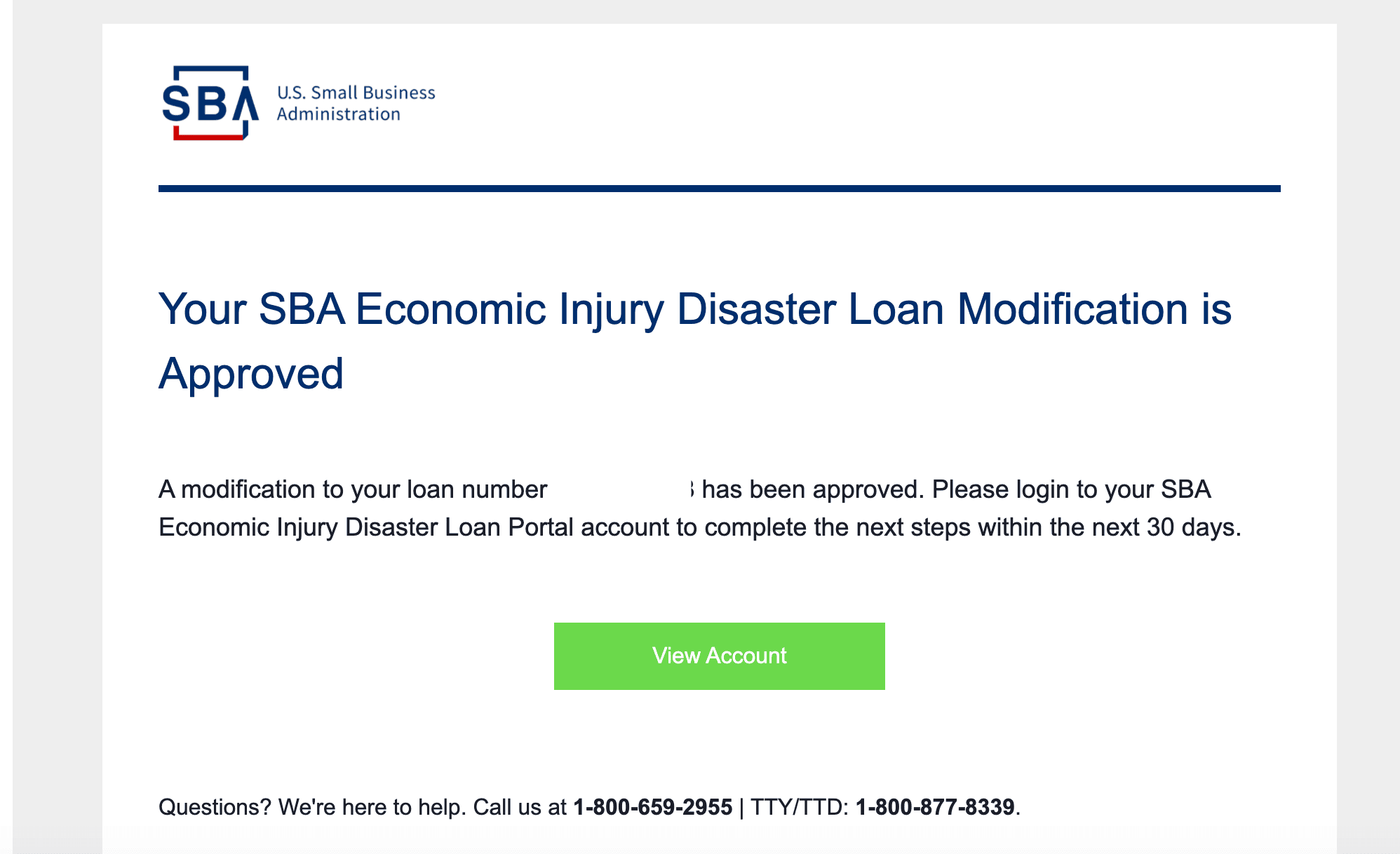Click the Loan Modification is Approved heading
Image resolution: width=1400 pixels, height=854 pixels.
[x=695, y=341]
